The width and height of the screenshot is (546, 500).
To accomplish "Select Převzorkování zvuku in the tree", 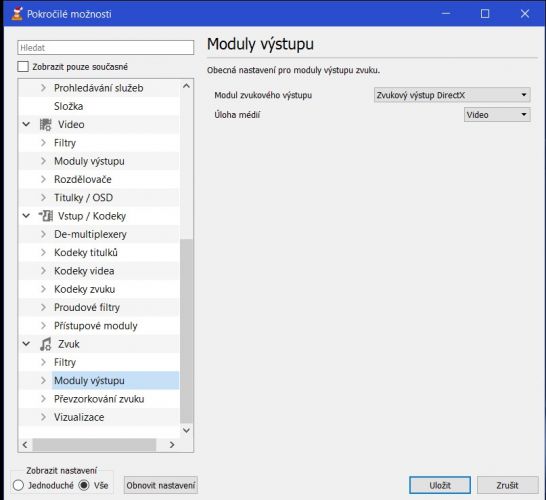I will (99, 399).
